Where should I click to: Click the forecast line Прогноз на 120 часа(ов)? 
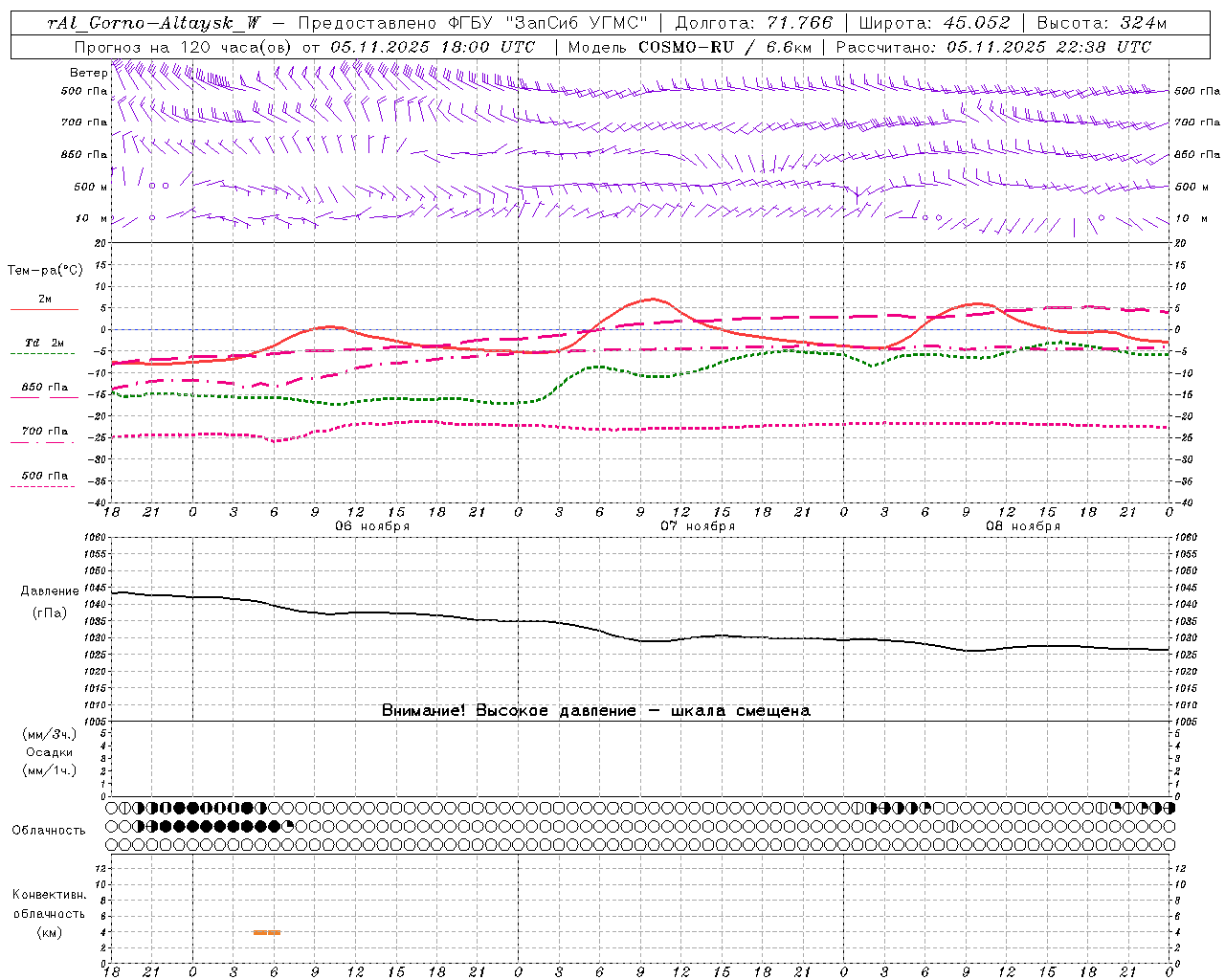pos(184,47)
